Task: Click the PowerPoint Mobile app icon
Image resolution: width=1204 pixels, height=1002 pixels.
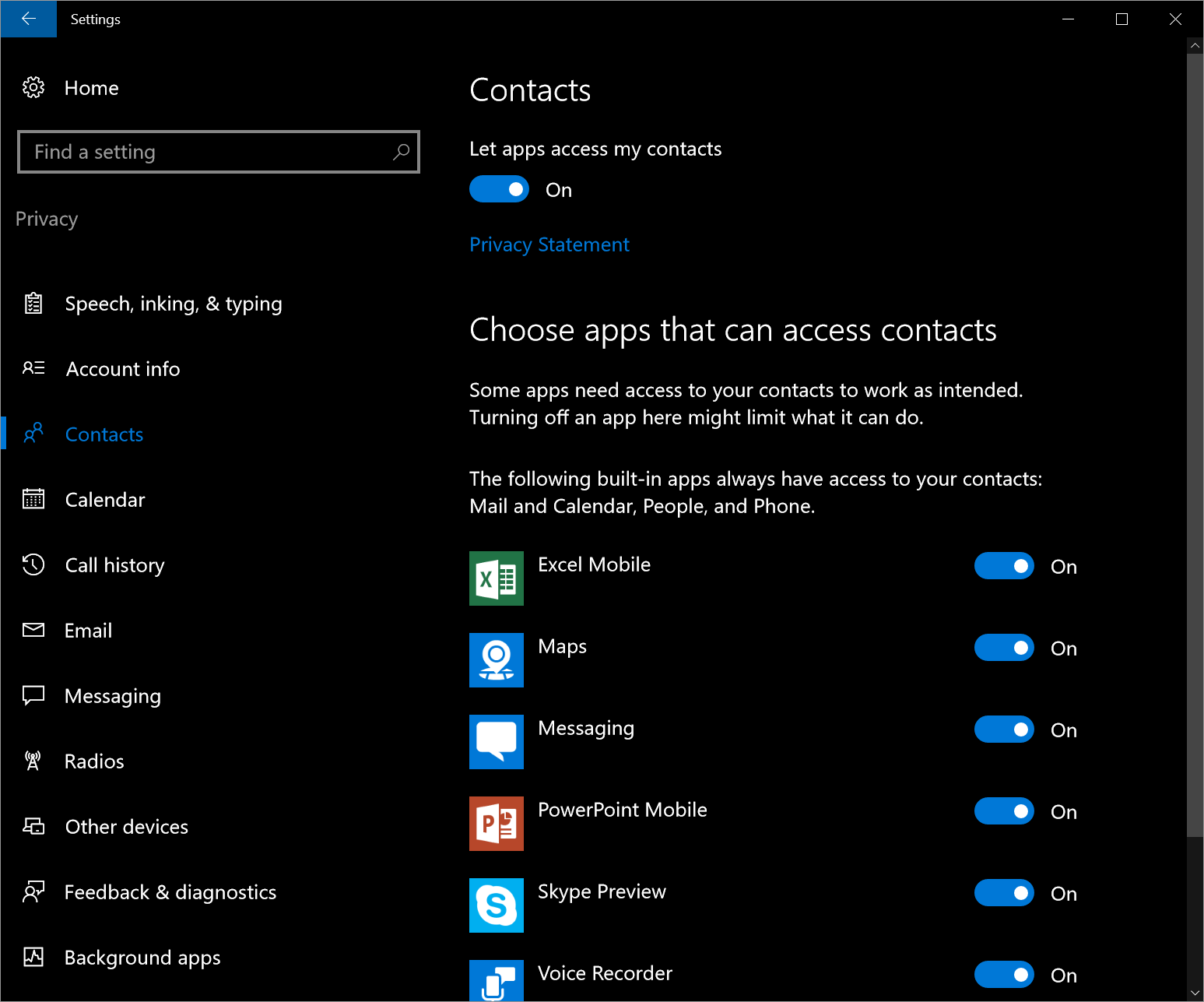Action: [496, 824]
